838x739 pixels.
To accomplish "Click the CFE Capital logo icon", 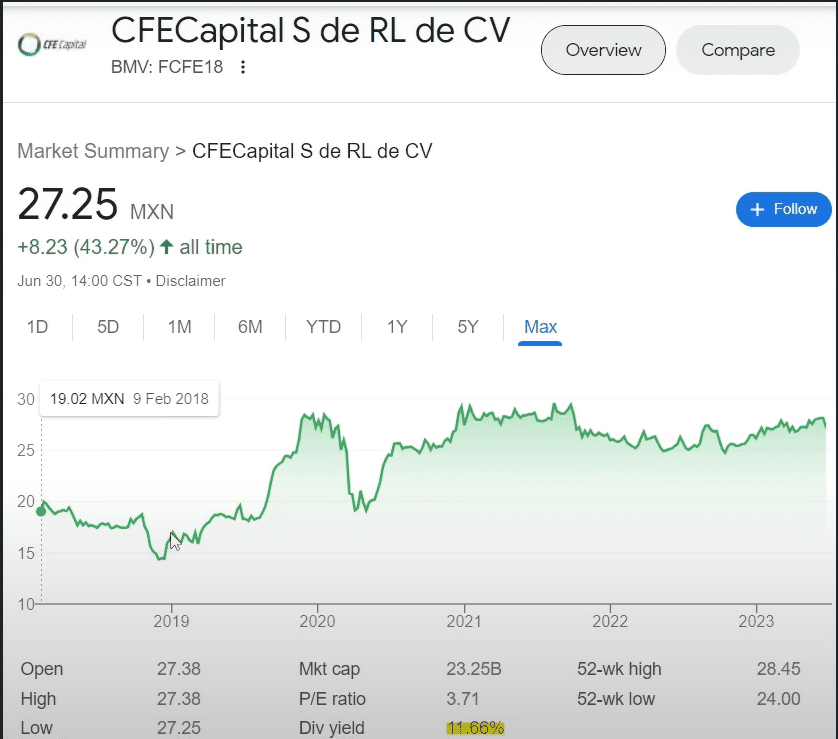I will (53, 44).
